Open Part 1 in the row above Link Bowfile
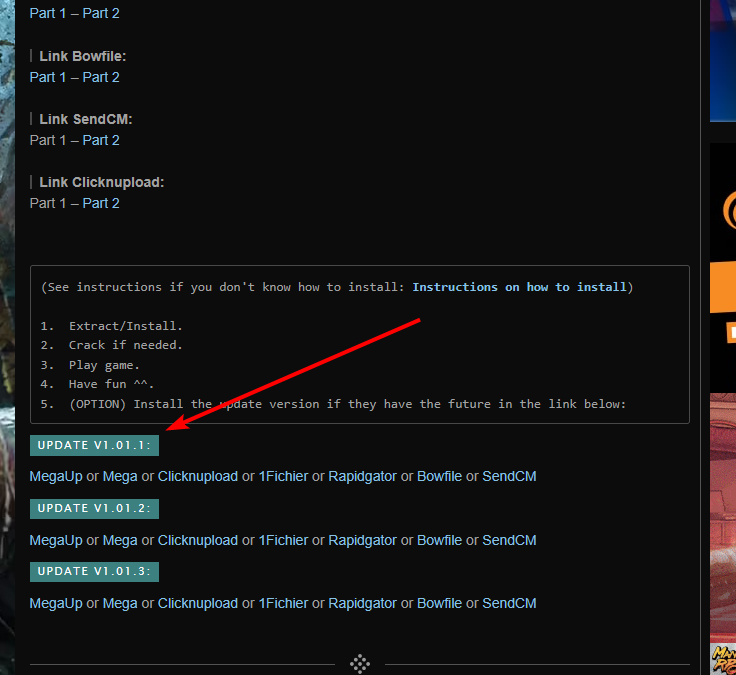This screenshot has height=675, width=736. [47, 13]
